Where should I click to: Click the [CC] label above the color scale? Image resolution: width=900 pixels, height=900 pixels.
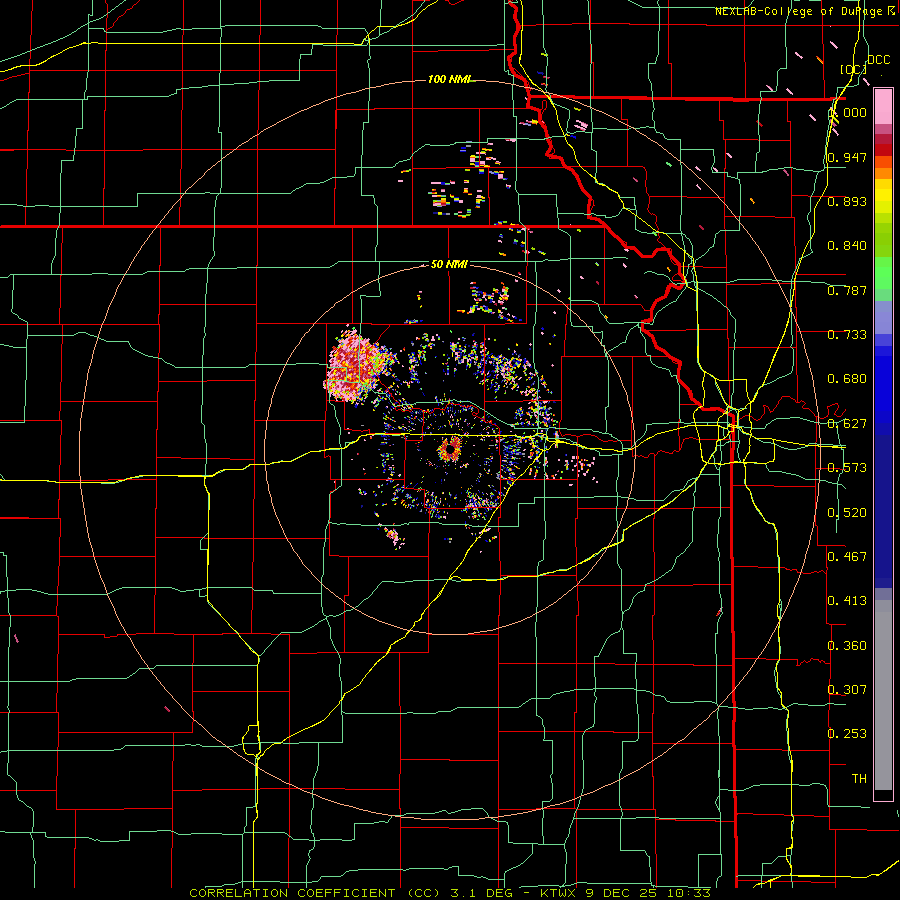point(853,69)
